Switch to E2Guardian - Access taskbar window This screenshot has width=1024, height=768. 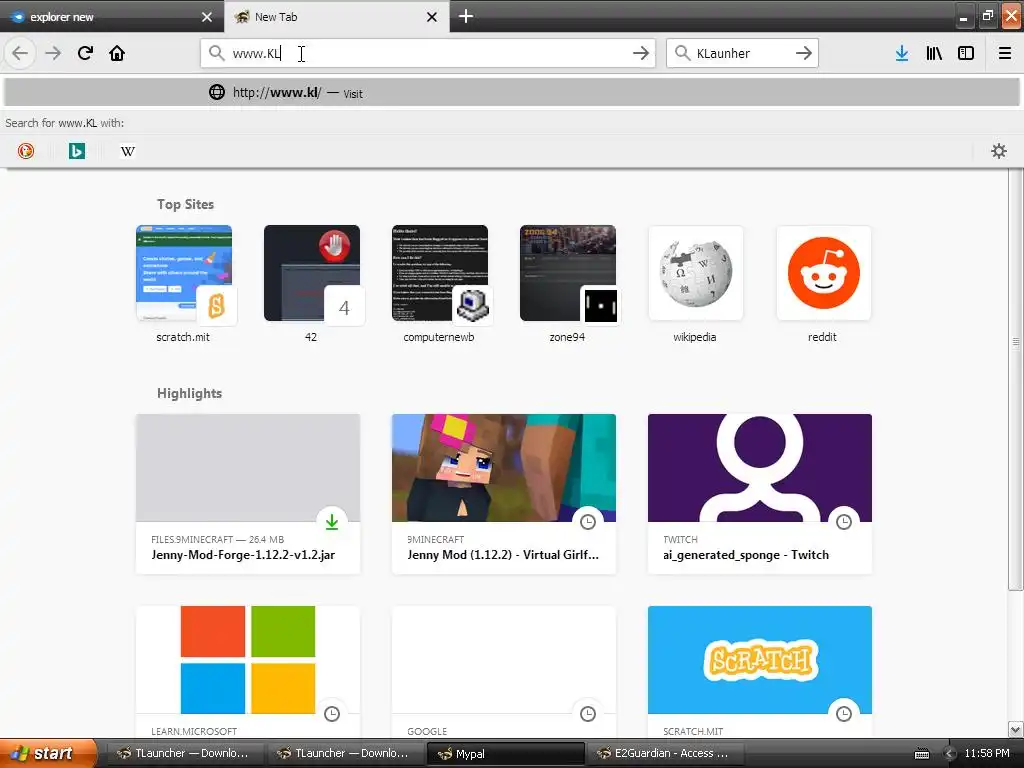pyautogui.click(x=665, y=754)
